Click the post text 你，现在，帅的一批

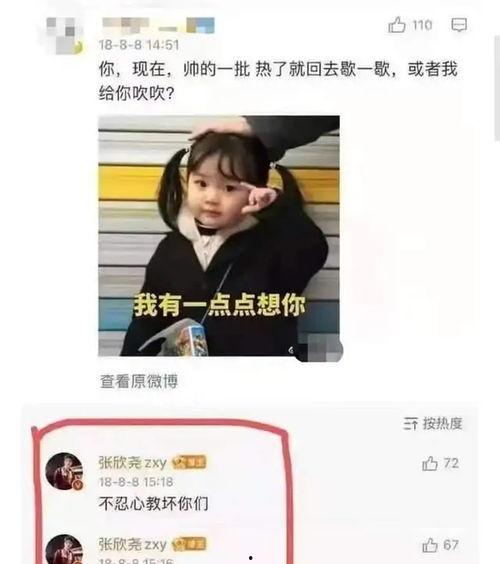tap(174, 69)
